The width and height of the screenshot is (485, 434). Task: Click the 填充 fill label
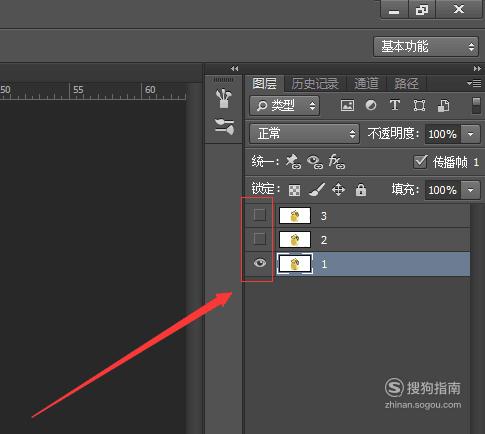coord(405,190)
